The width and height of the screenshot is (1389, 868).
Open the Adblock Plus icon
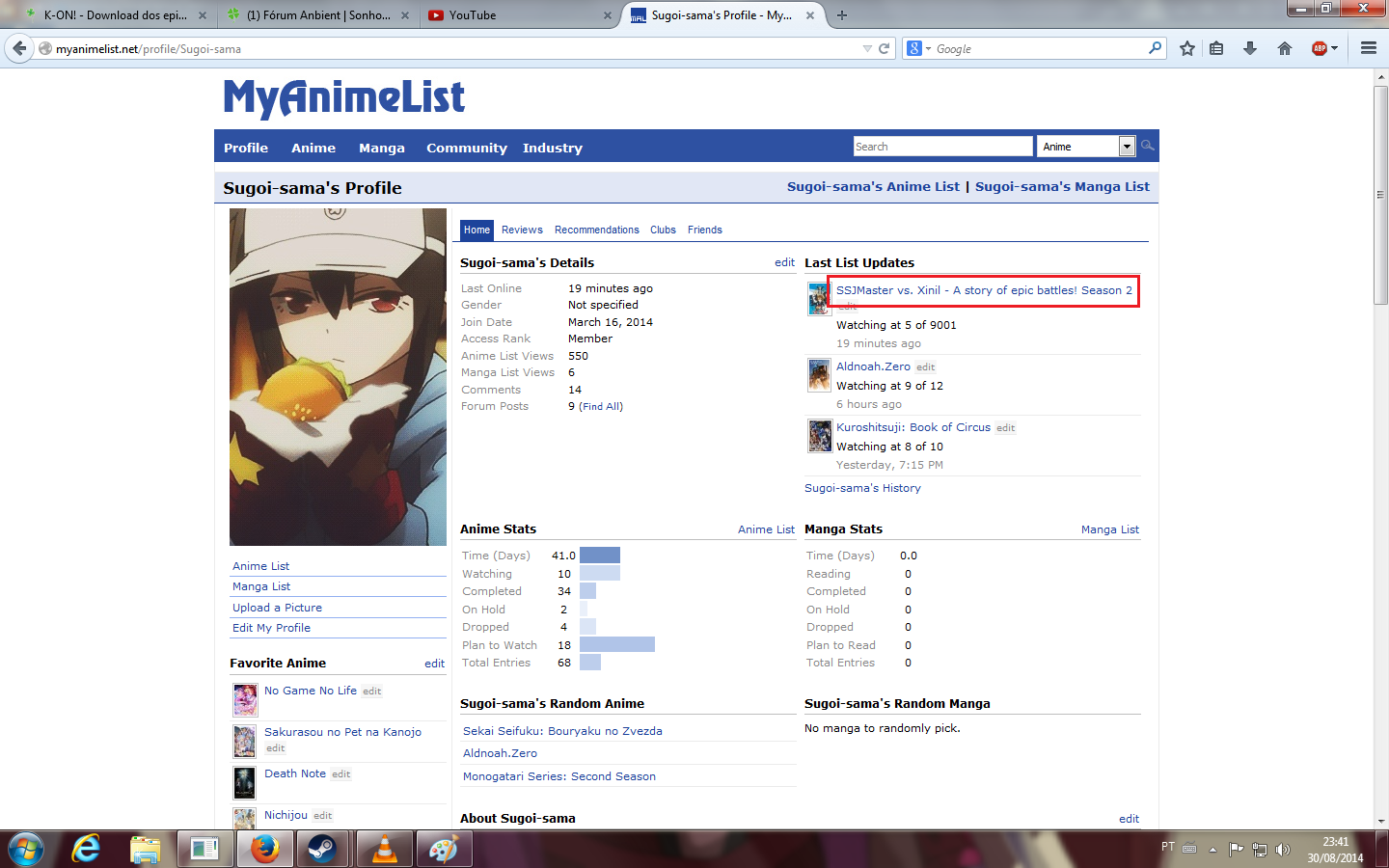pyautogui.click(x=1320, y=48)
